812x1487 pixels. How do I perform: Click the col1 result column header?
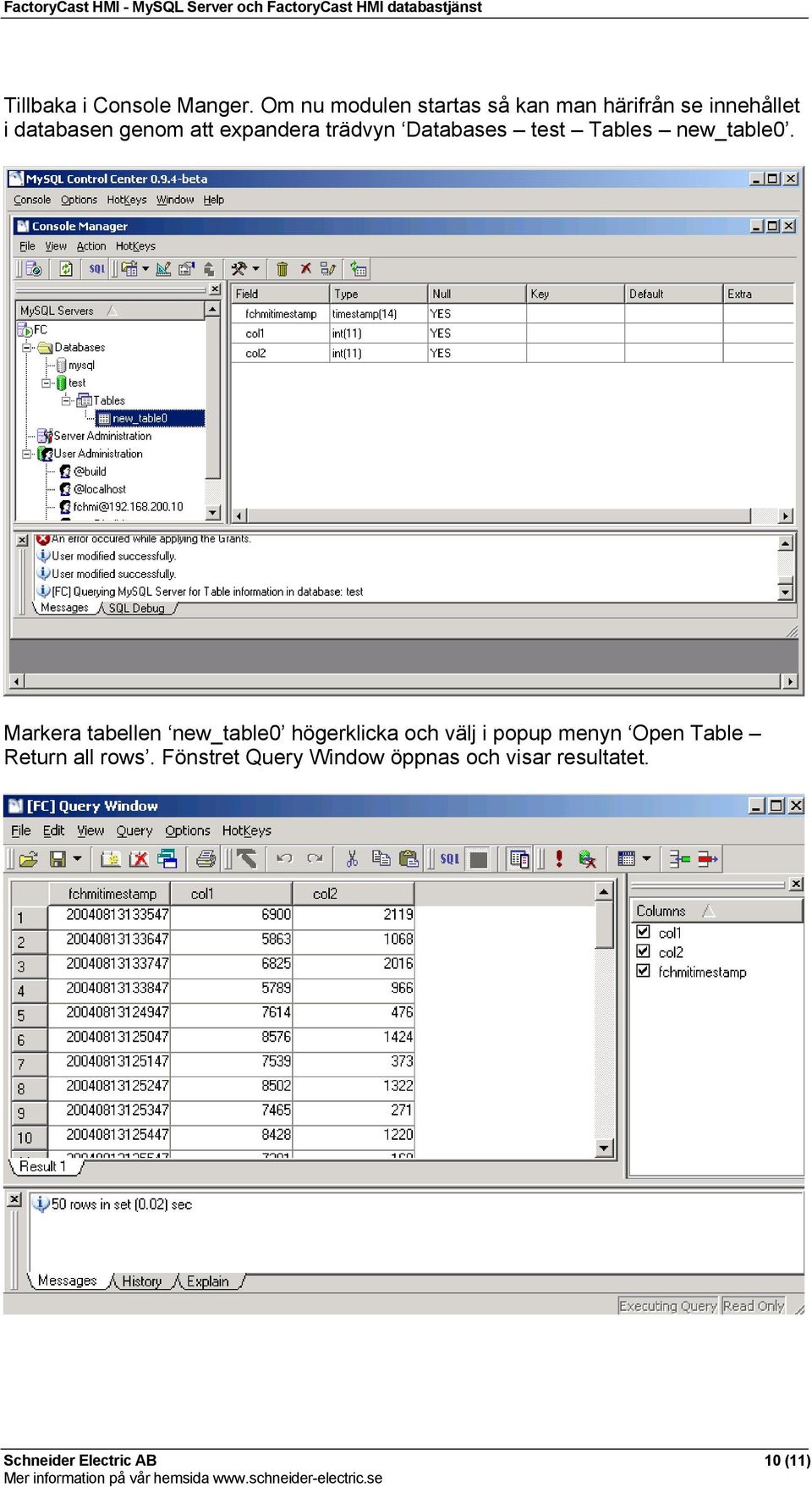pyautogui.click(x=231, y=894)
